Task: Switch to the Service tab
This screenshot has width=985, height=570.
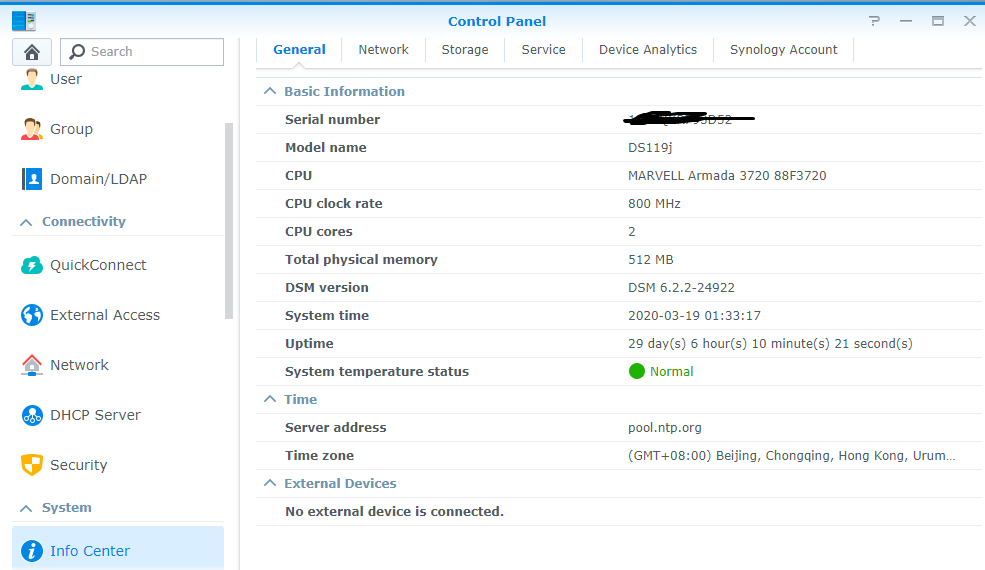Action: (543, 50)
